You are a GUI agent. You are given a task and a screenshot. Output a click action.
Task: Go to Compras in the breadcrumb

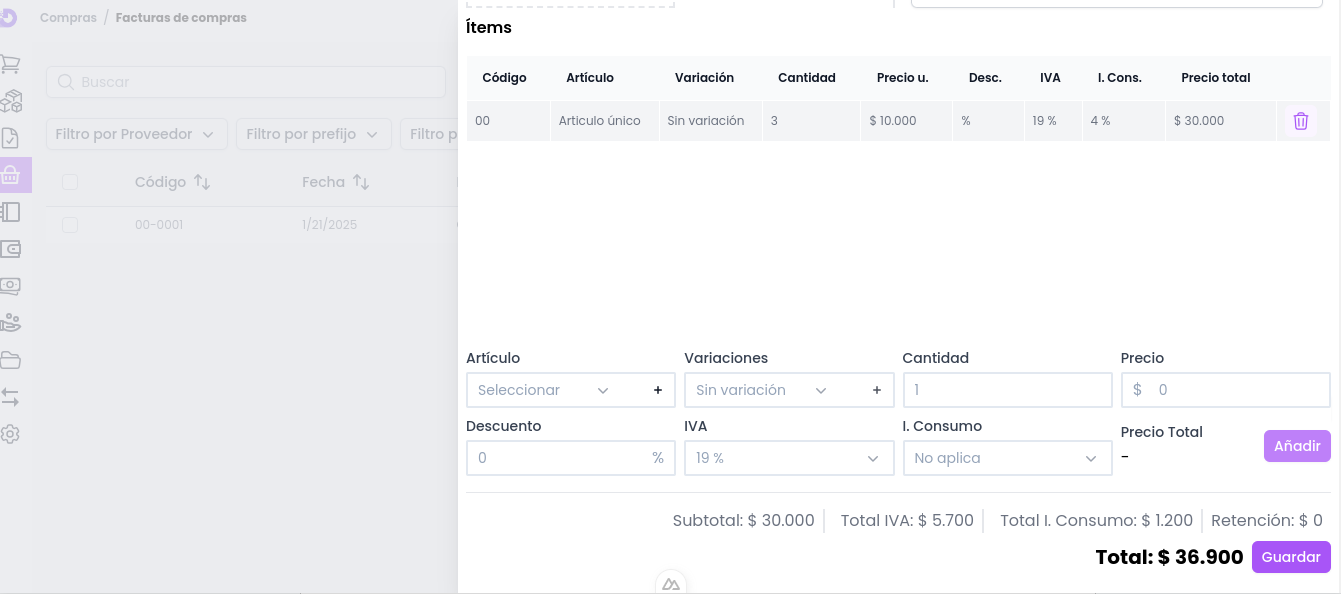68,18
